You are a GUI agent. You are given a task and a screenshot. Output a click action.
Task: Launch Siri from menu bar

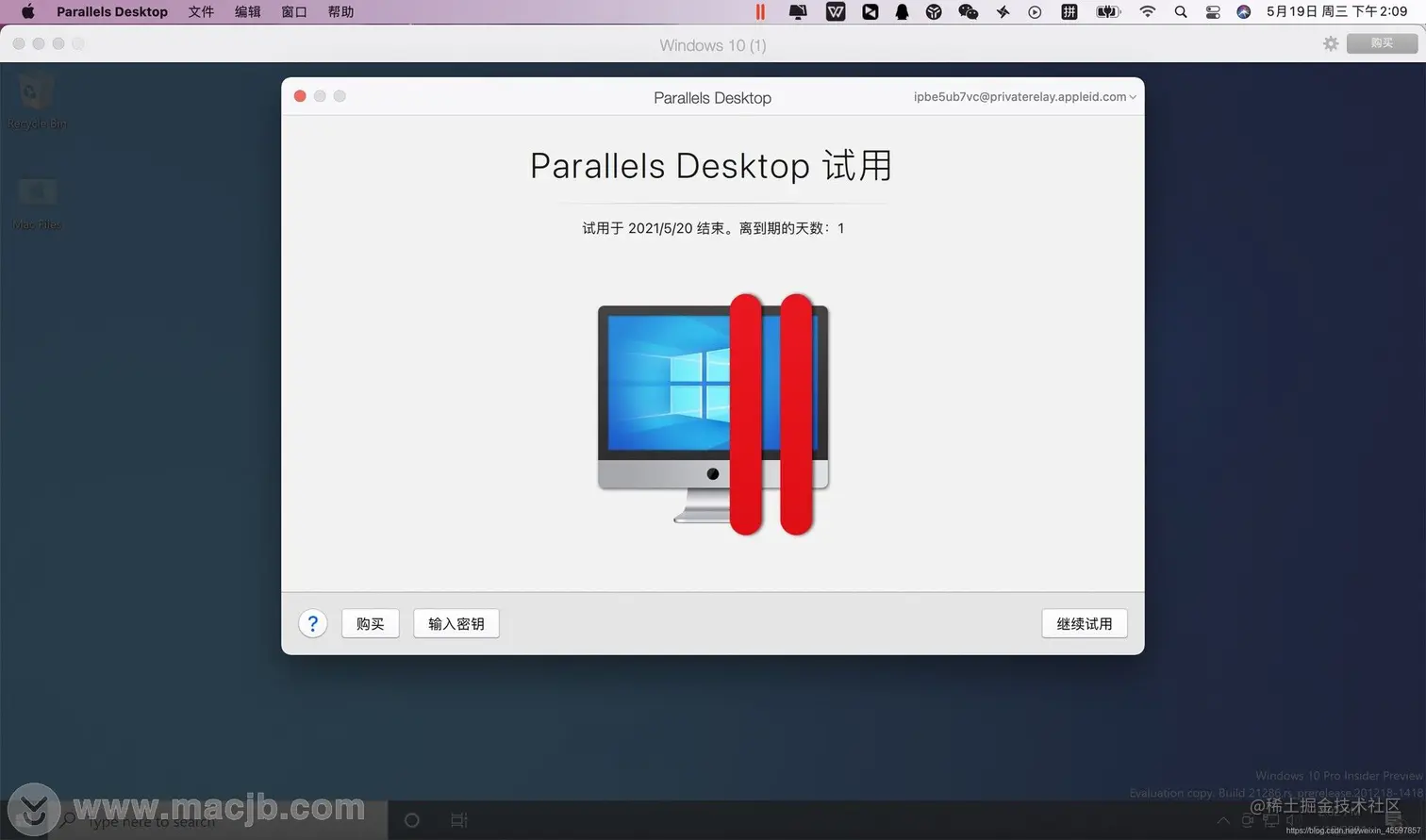click(1244, 12)
